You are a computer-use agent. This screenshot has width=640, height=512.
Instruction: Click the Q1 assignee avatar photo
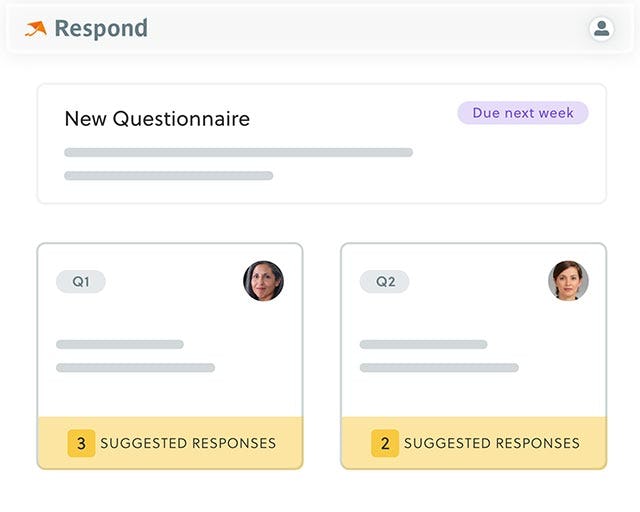pos(263,281)
